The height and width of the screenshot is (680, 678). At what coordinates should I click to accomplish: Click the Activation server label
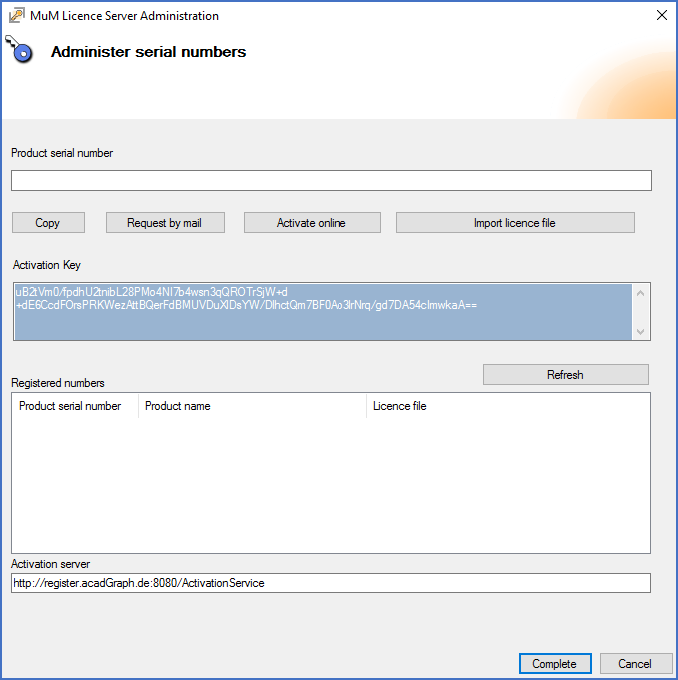(x=50, y=564)
